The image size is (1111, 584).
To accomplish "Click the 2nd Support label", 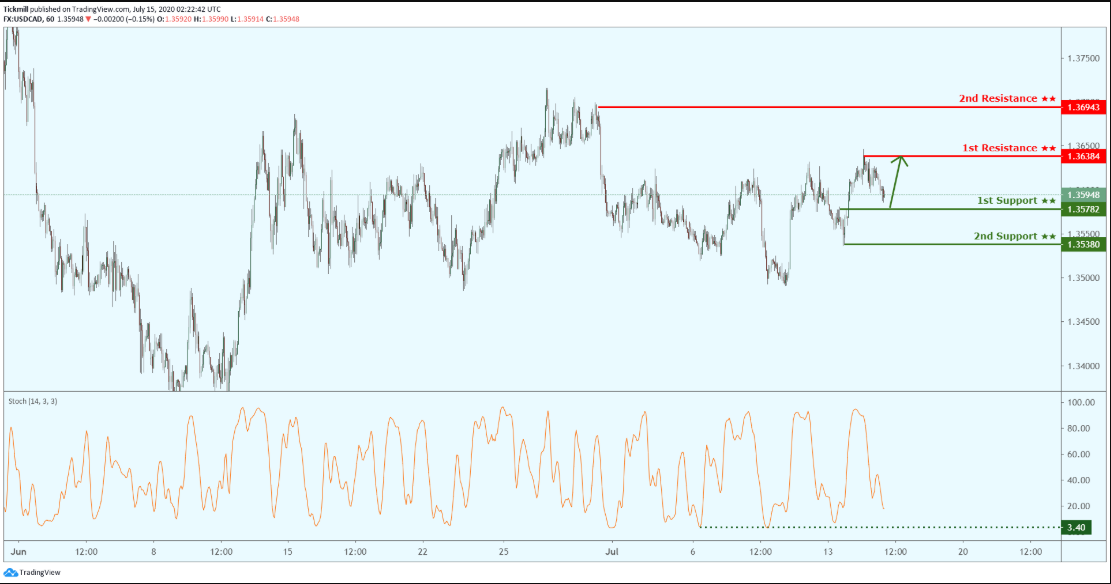I will (1014, 236).
